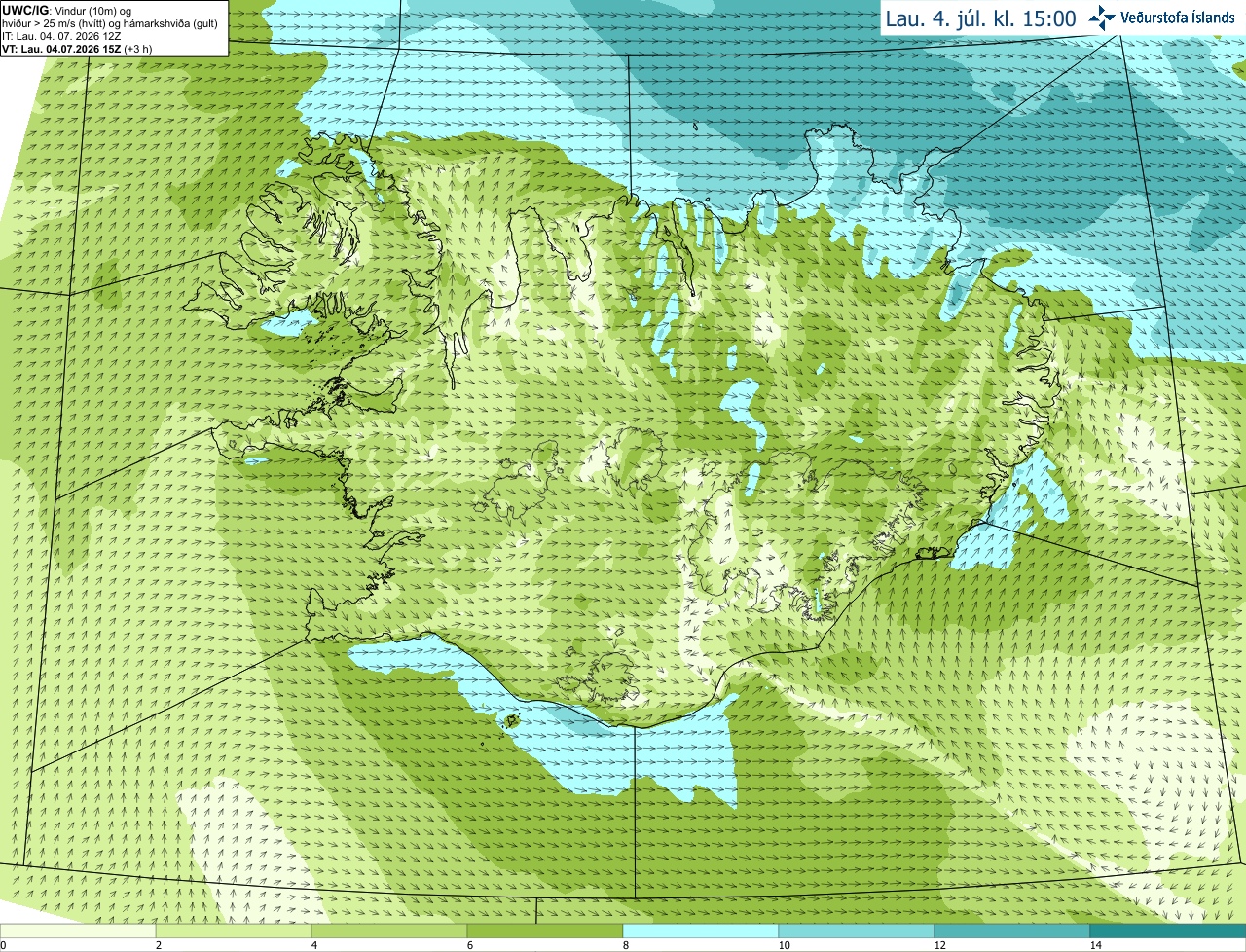
Task: Click the IT: Lau. 04. 07. 2026 12Z line
Action: pyautogui.click(x=60, y=36)
